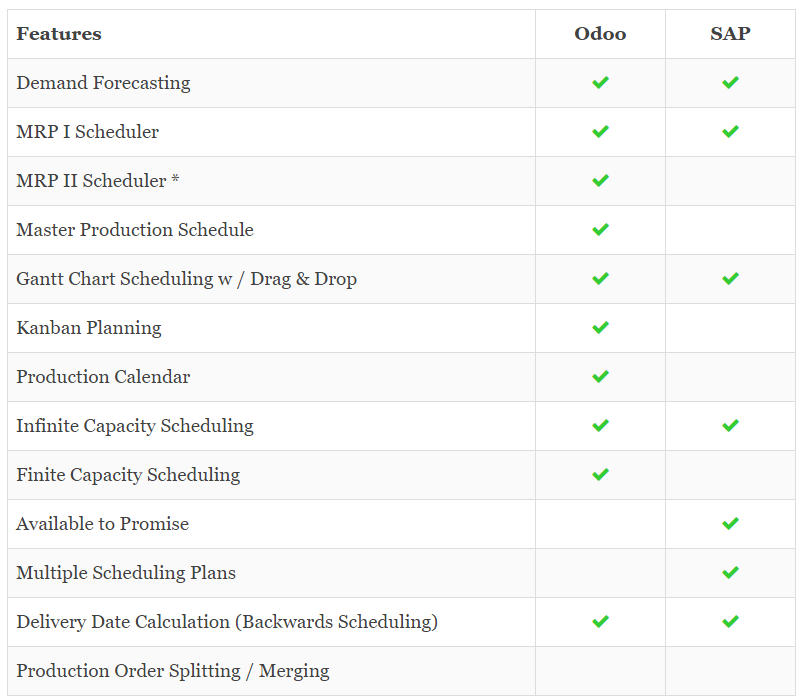Select the Odoo column header
This screenshot has width=800, height=698.
point(600,34)
